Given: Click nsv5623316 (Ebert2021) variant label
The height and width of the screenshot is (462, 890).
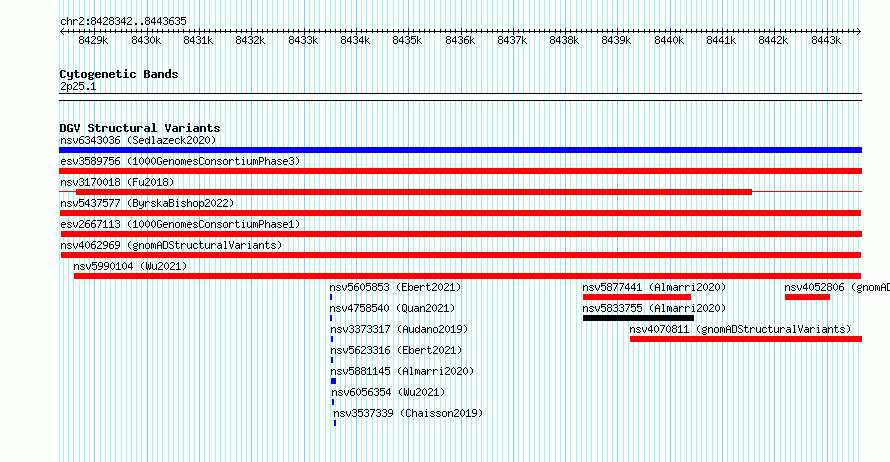Looking at the screenshot, I should 396,350.
